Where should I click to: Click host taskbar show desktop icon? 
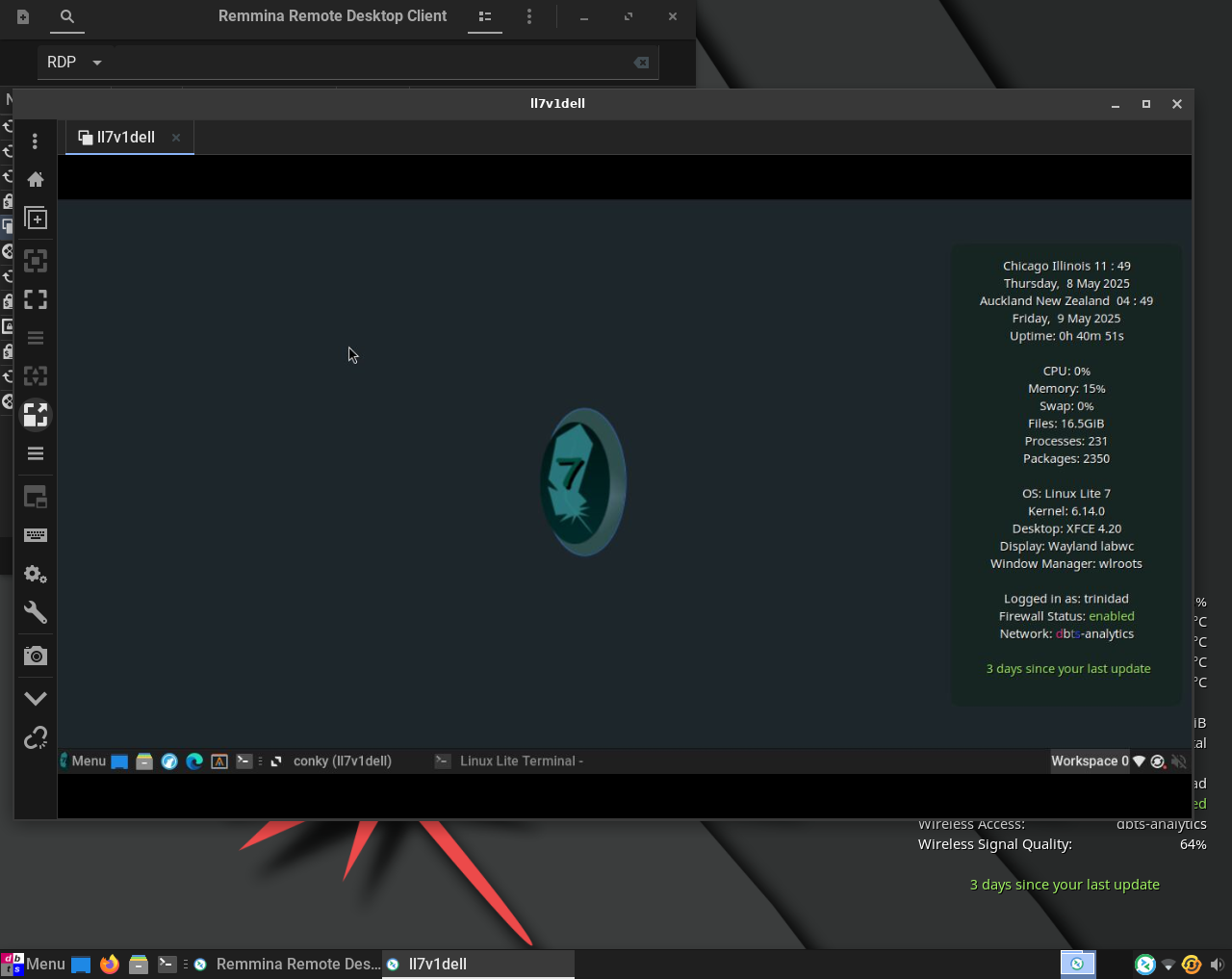(x=81, y=965)
